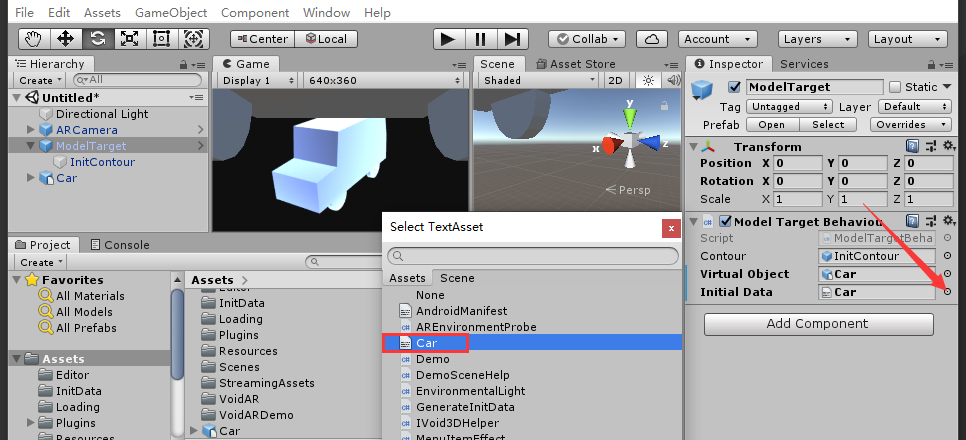Open Hierarchy Create dropdown
966x440 pixels.
click(39, 80)
